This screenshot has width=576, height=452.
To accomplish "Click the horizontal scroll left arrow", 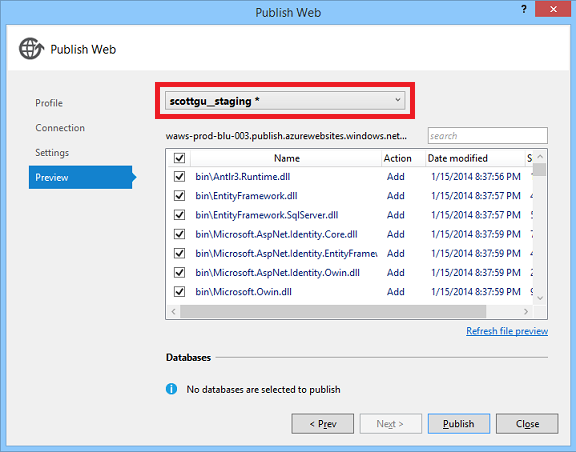I will 173,312.
